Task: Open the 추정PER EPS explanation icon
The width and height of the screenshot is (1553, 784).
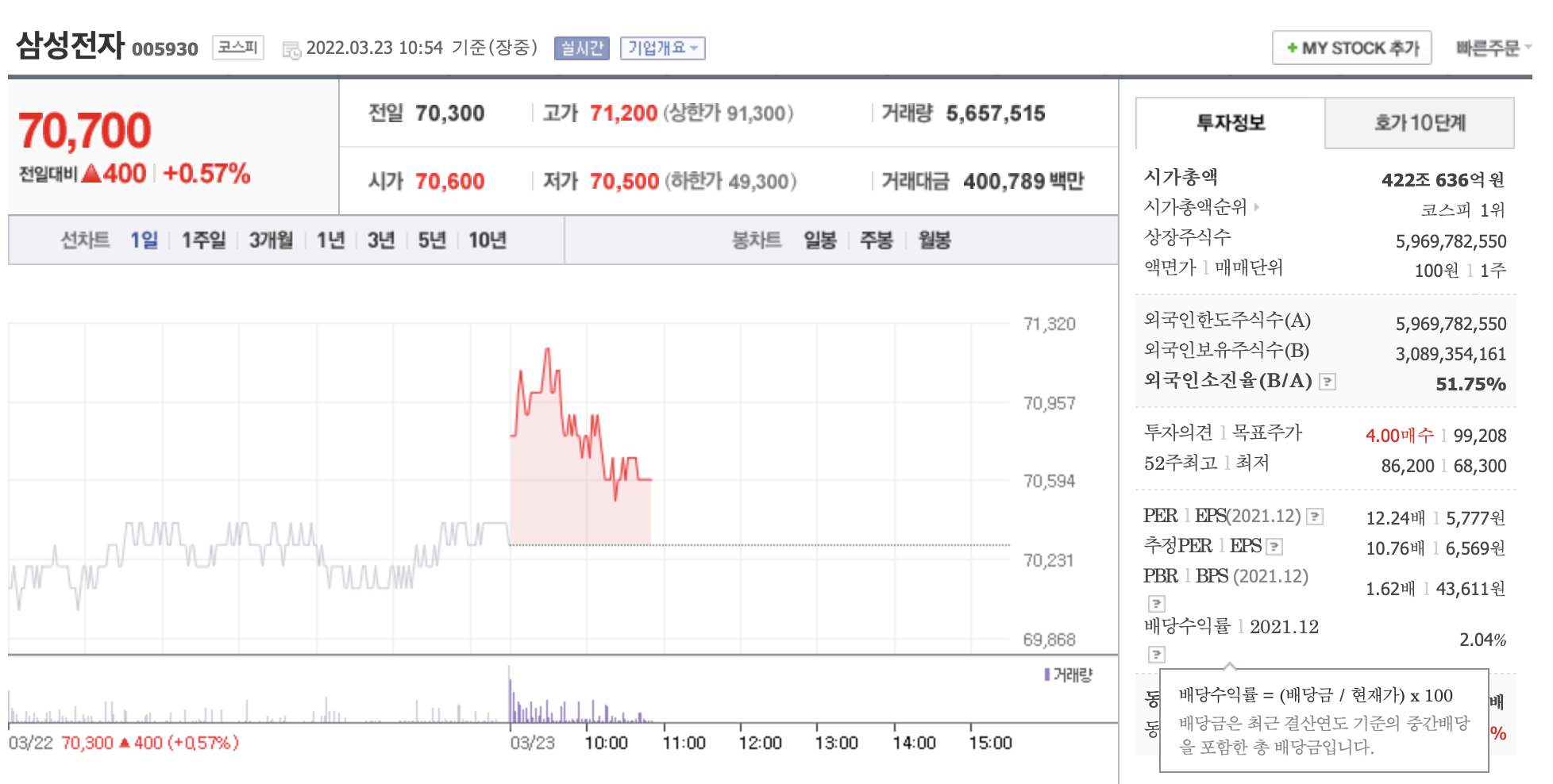Action: [1274, 548]
